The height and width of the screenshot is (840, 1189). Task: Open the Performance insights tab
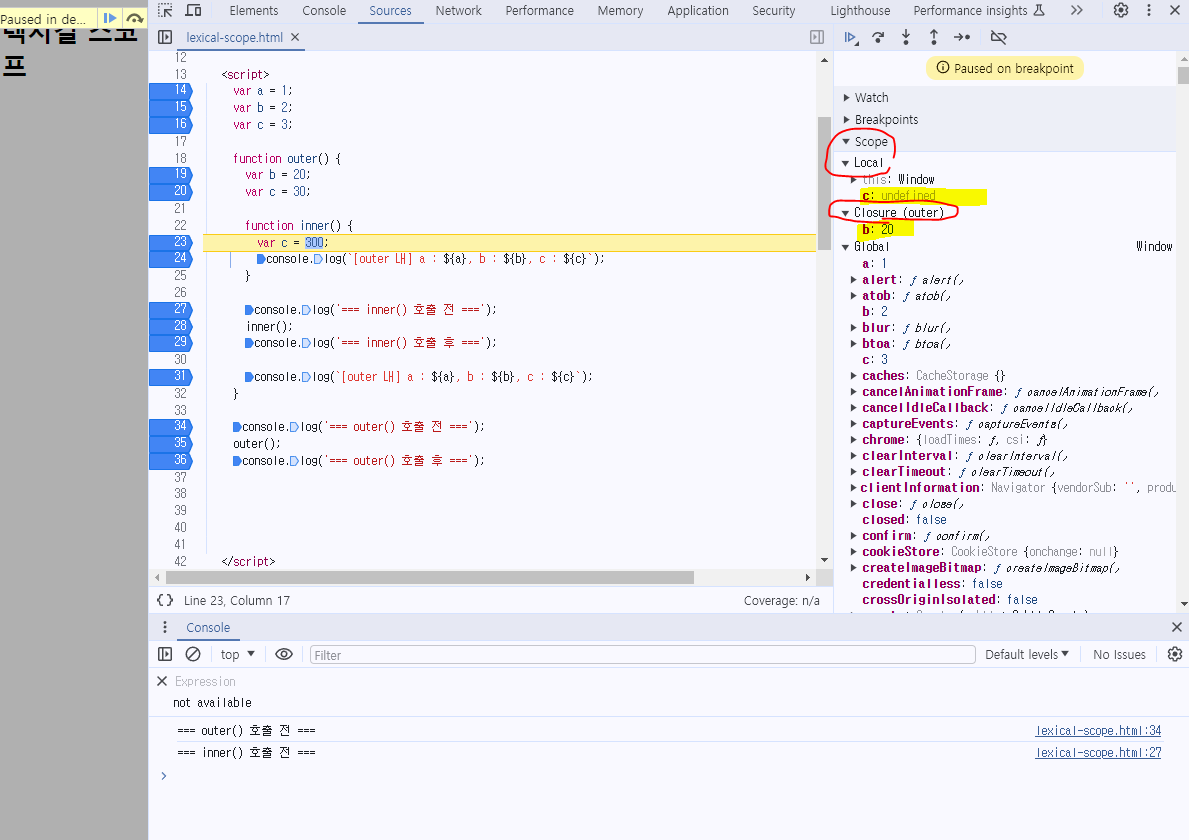977,11
